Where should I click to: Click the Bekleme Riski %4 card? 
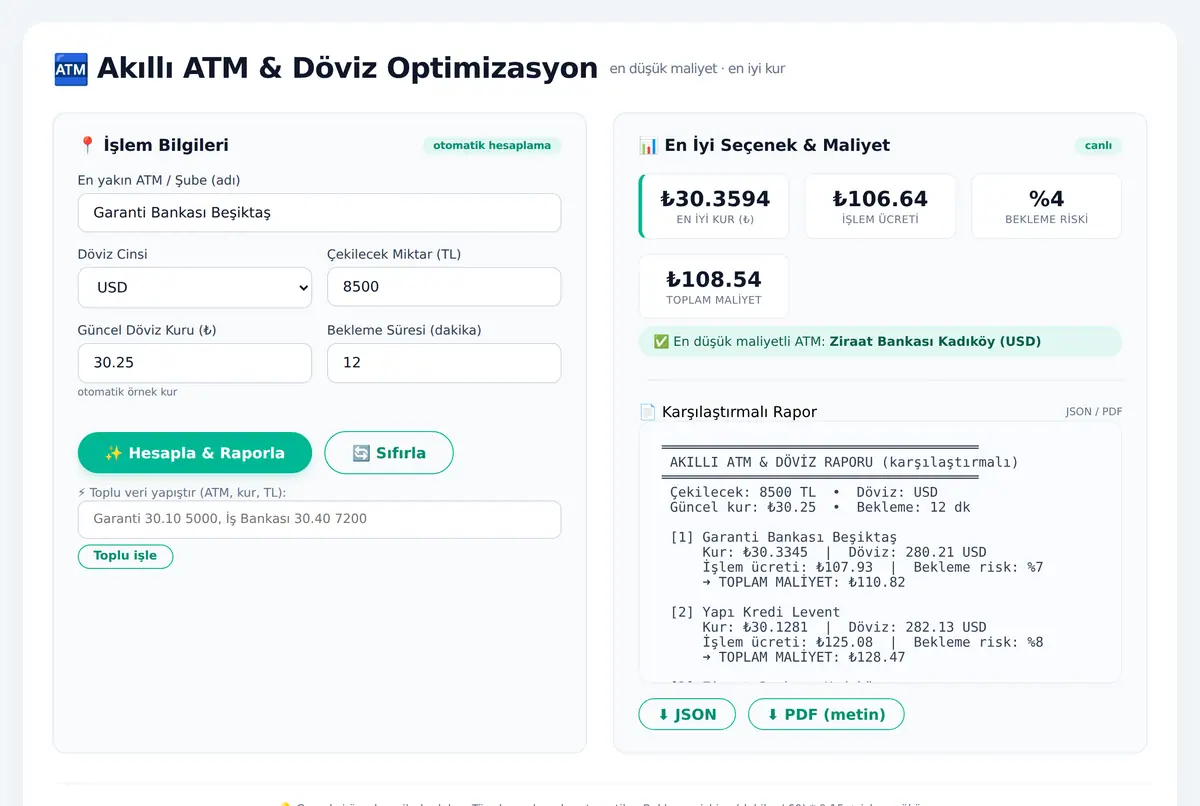click(1046, 207)
